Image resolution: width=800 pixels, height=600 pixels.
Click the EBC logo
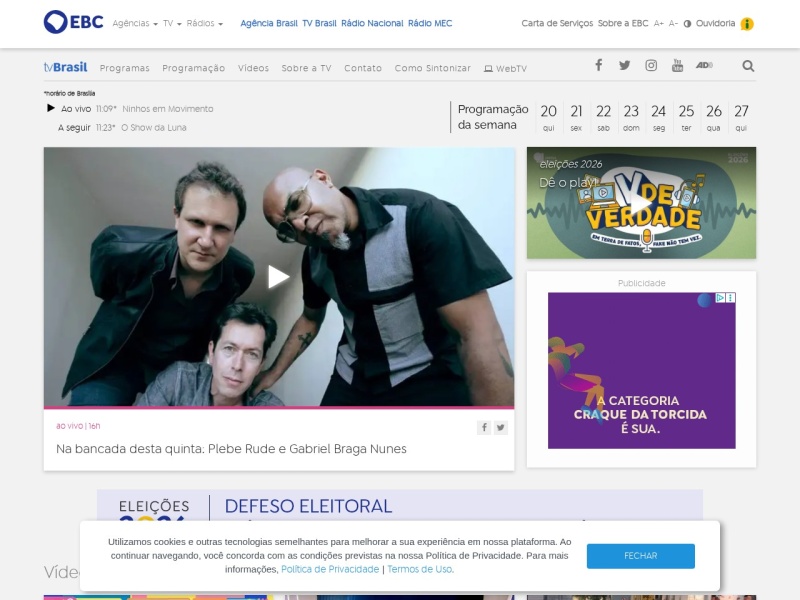coord(73,22)
